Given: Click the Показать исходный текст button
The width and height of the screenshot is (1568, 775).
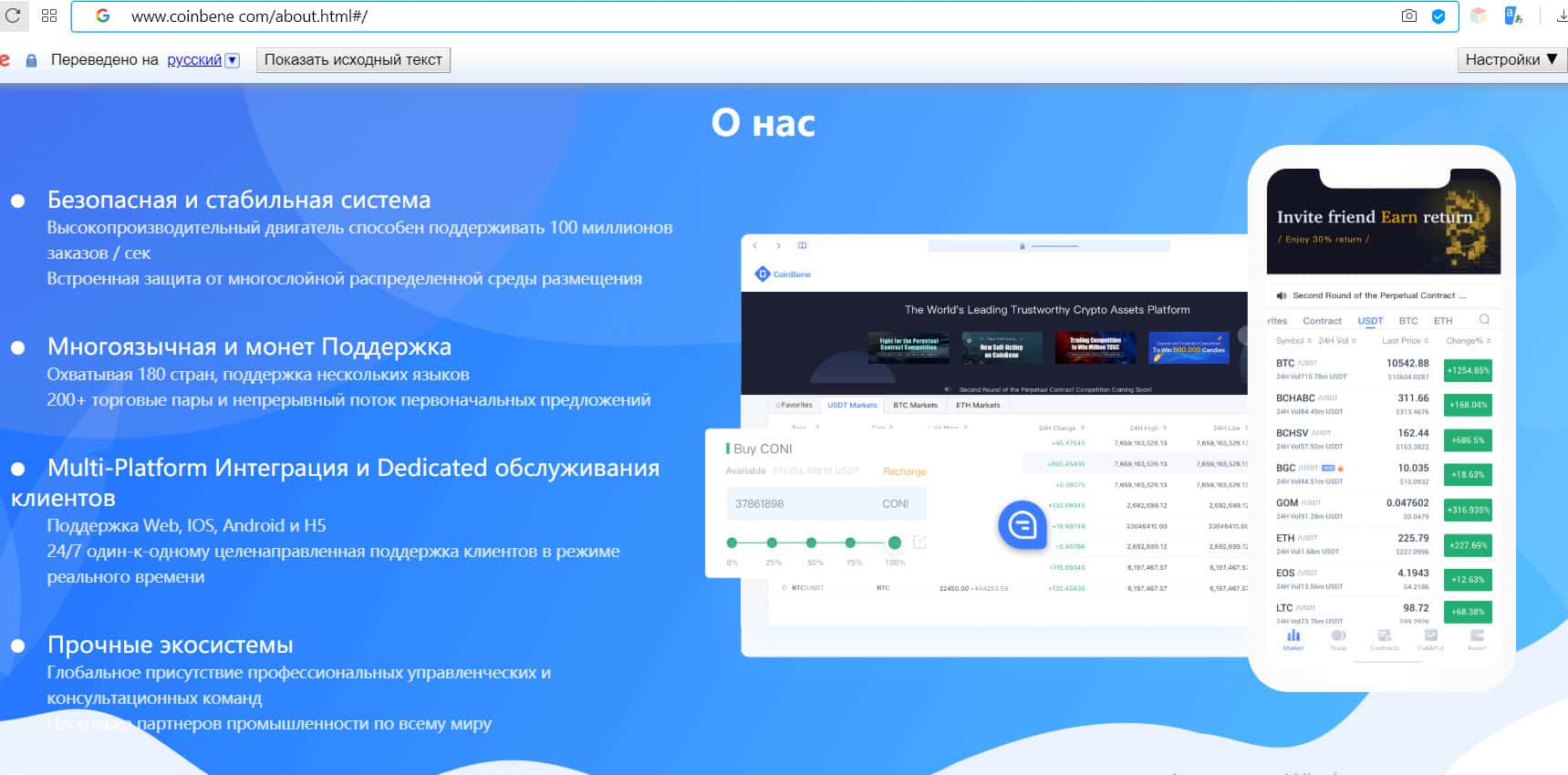Looking at the screenshot, I should click(353, 60).
